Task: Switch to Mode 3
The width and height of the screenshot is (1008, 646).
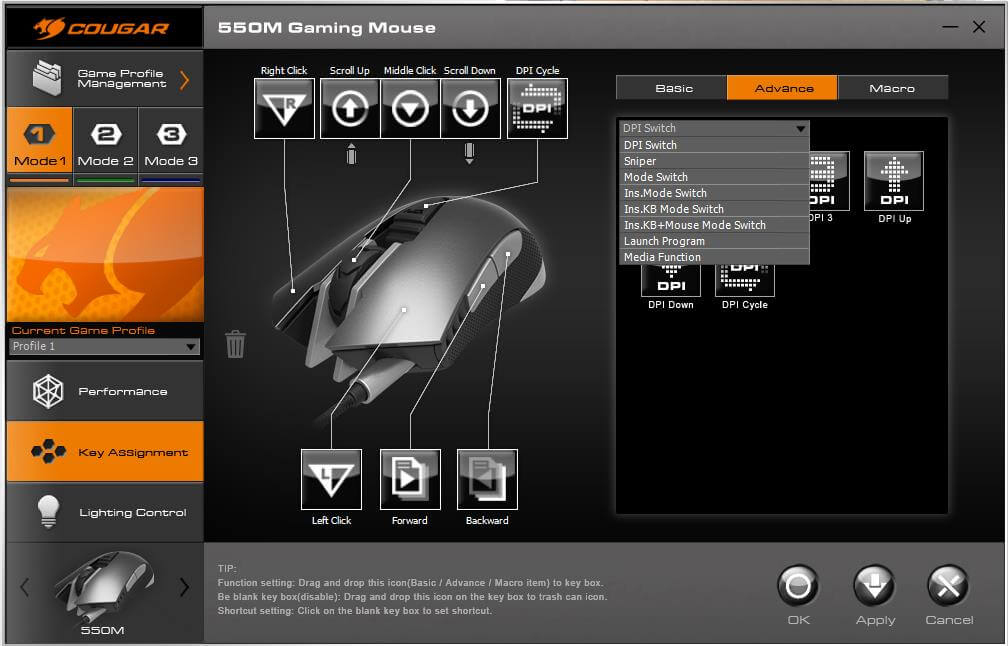Action: click(171, 144)
